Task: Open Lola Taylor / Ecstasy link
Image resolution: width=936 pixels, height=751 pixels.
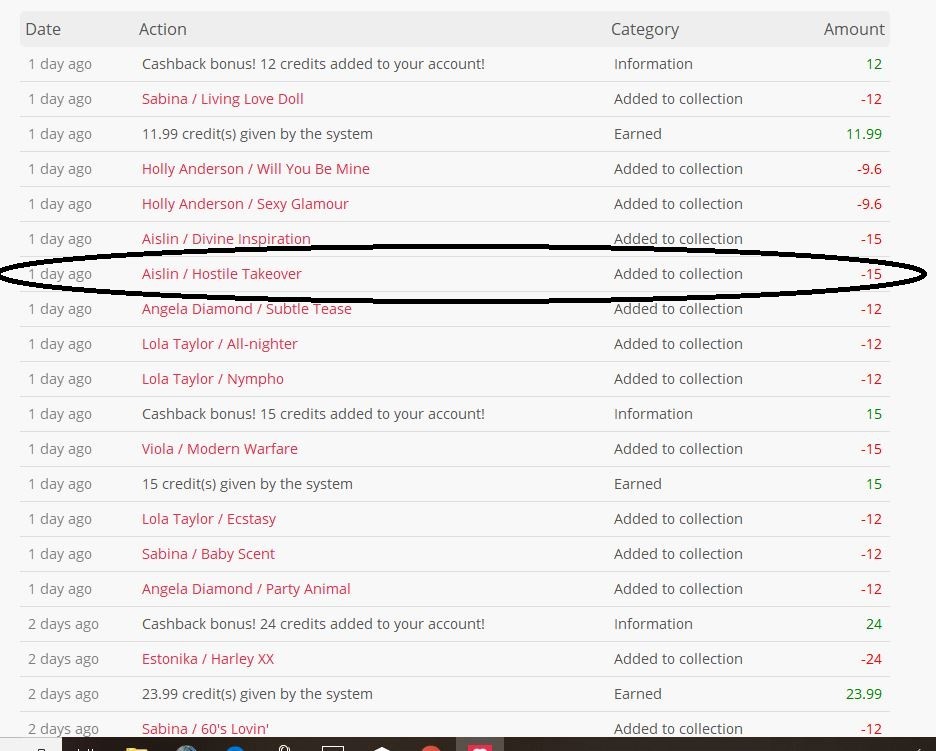Action: [209, 519]
